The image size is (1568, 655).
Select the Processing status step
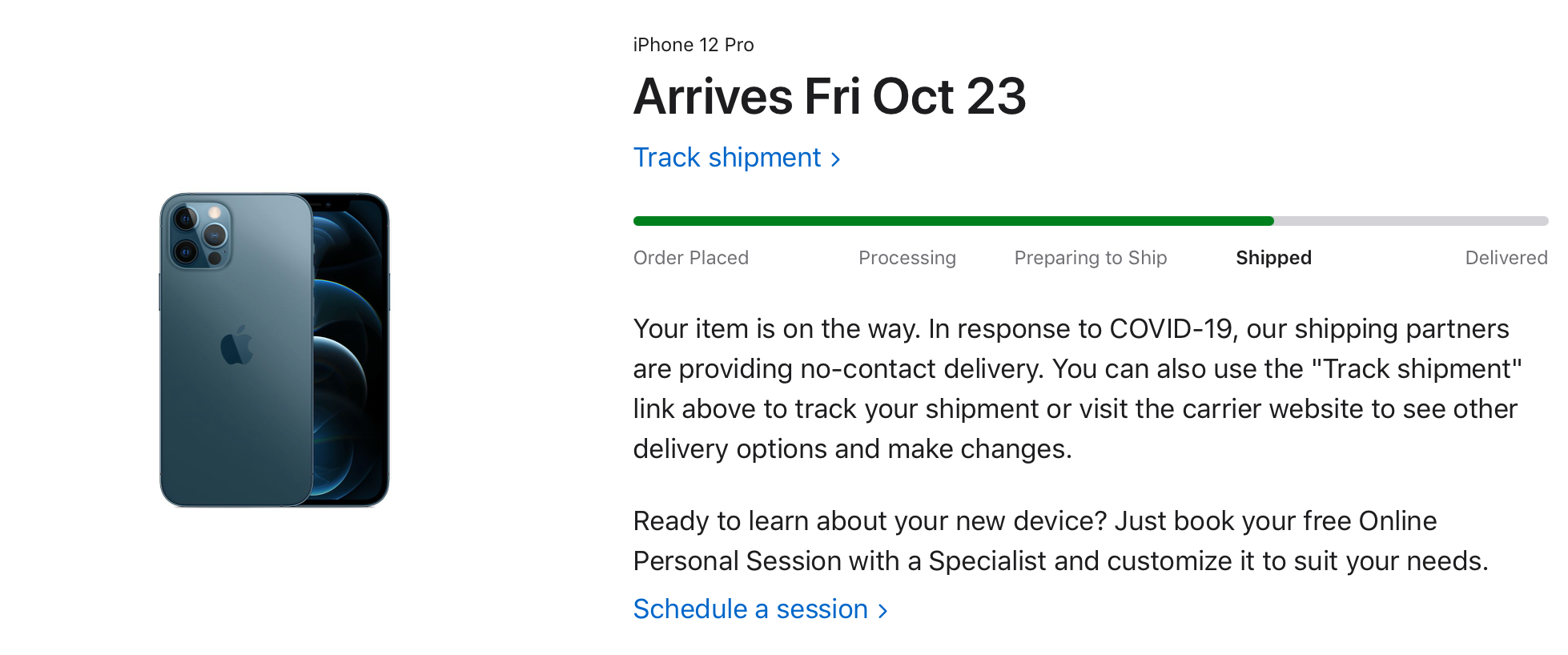click(x=907, y=258)
